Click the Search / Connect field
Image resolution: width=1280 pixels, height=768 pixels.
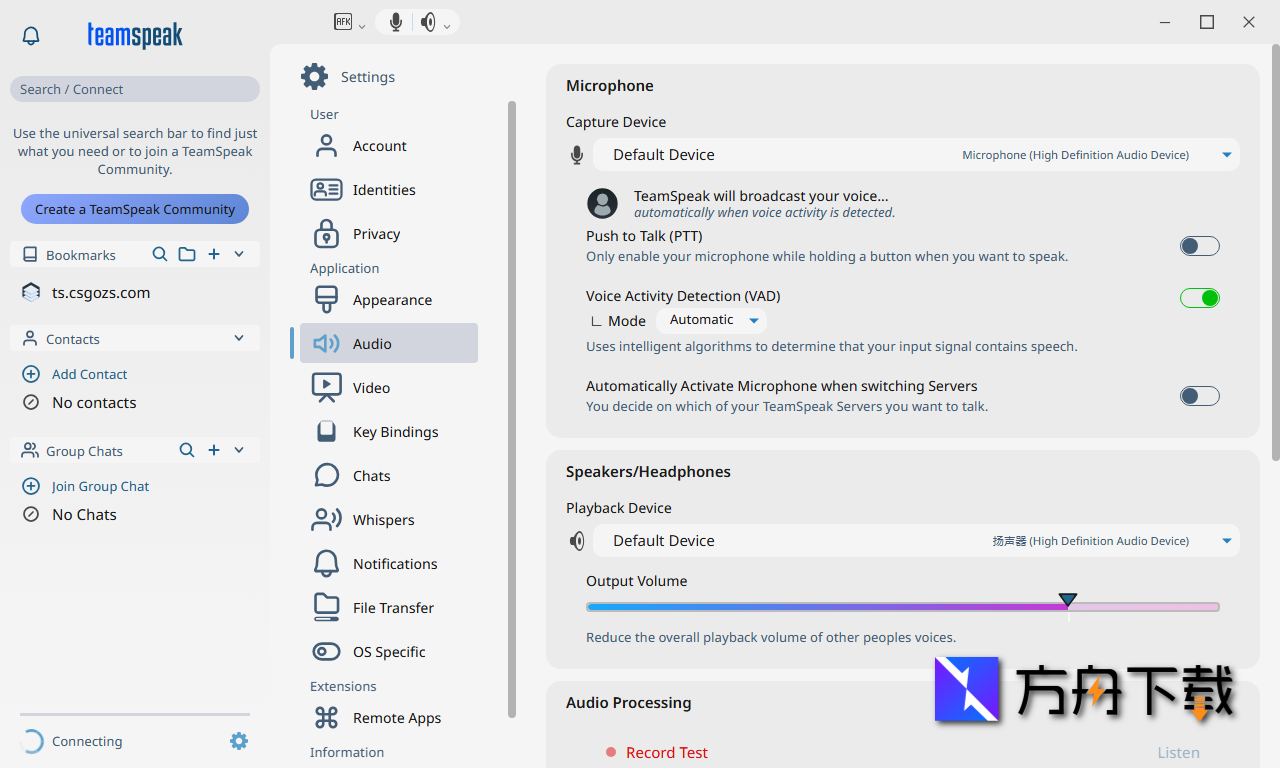tap(135, 89)
